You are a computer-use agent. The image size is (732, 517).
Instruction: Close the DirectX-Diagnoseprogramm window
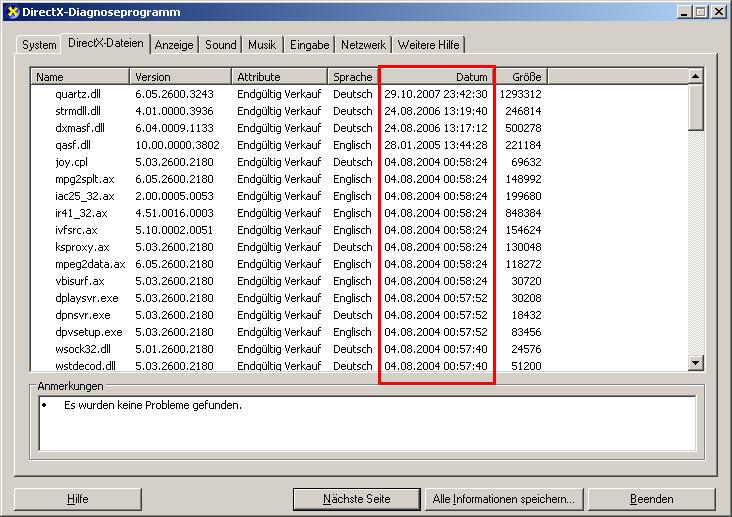718,12
